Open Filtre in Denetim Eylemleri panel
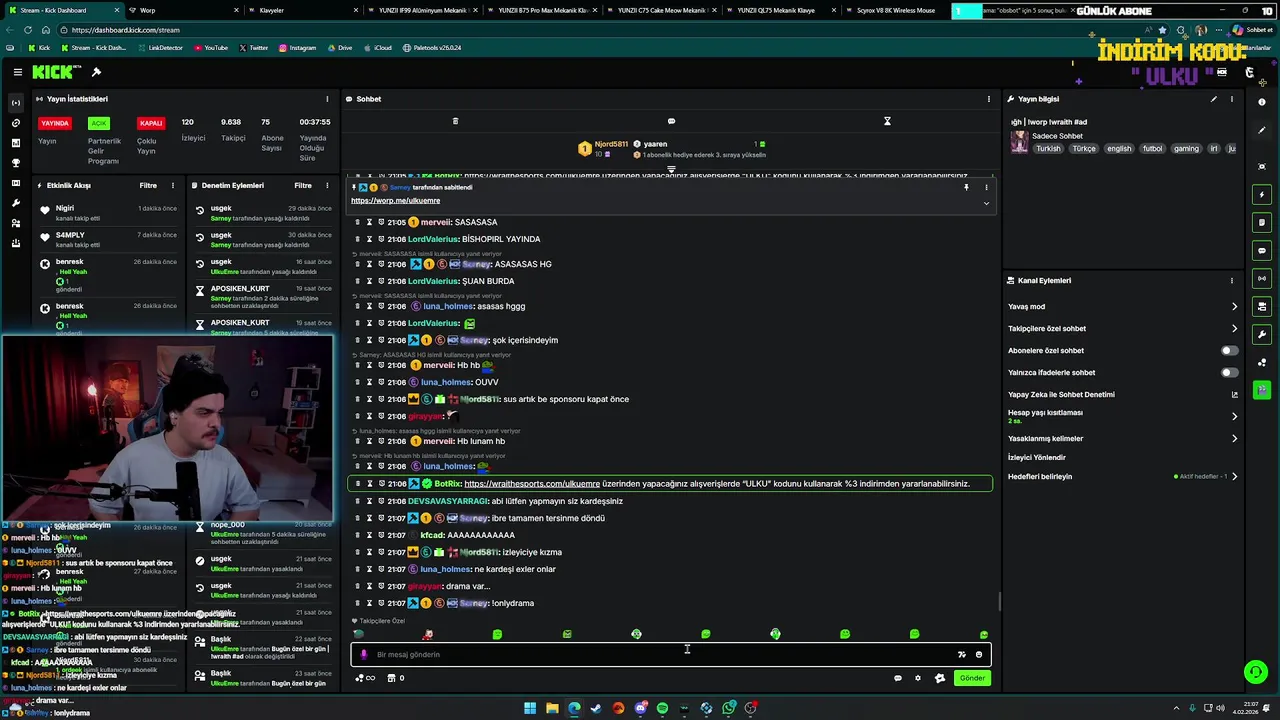This screenshot has height=720, width=1280. pyautogui.click(x=303, y=185)
